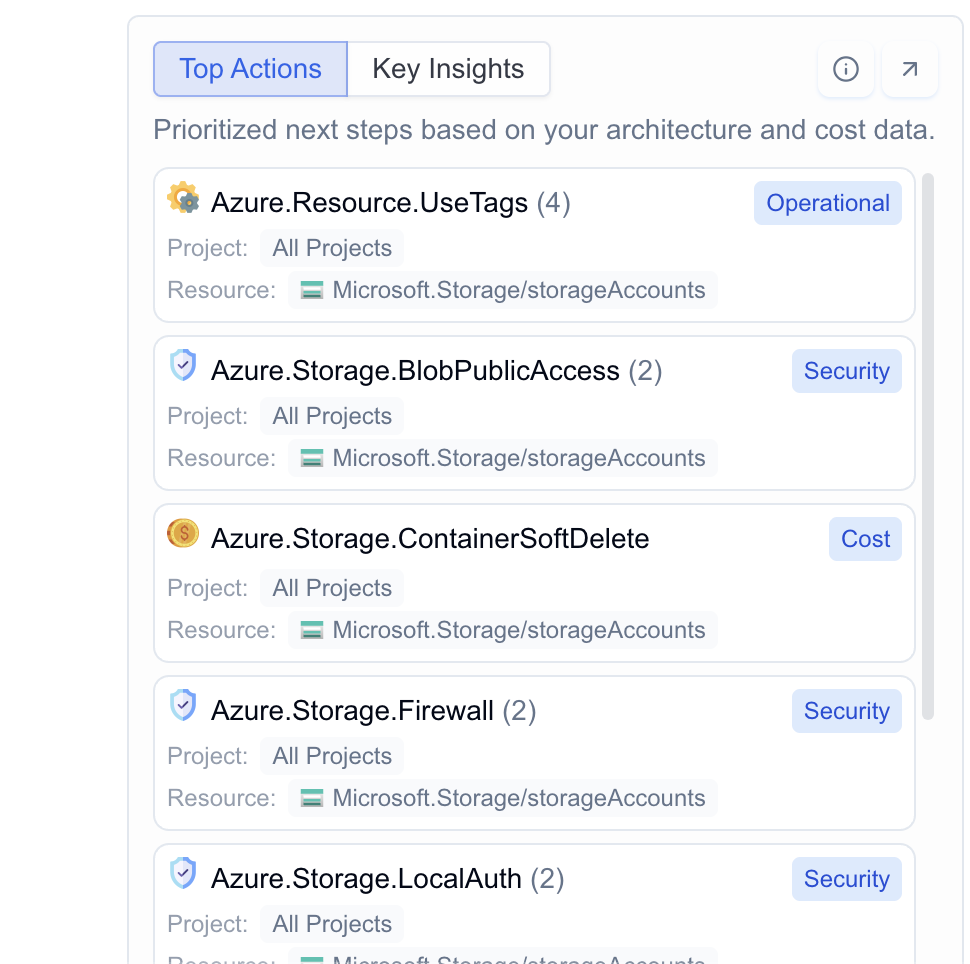Click the gear icon beside Azure.Resource.UseTags
970x964 pixels.
(x=183, y=198)
